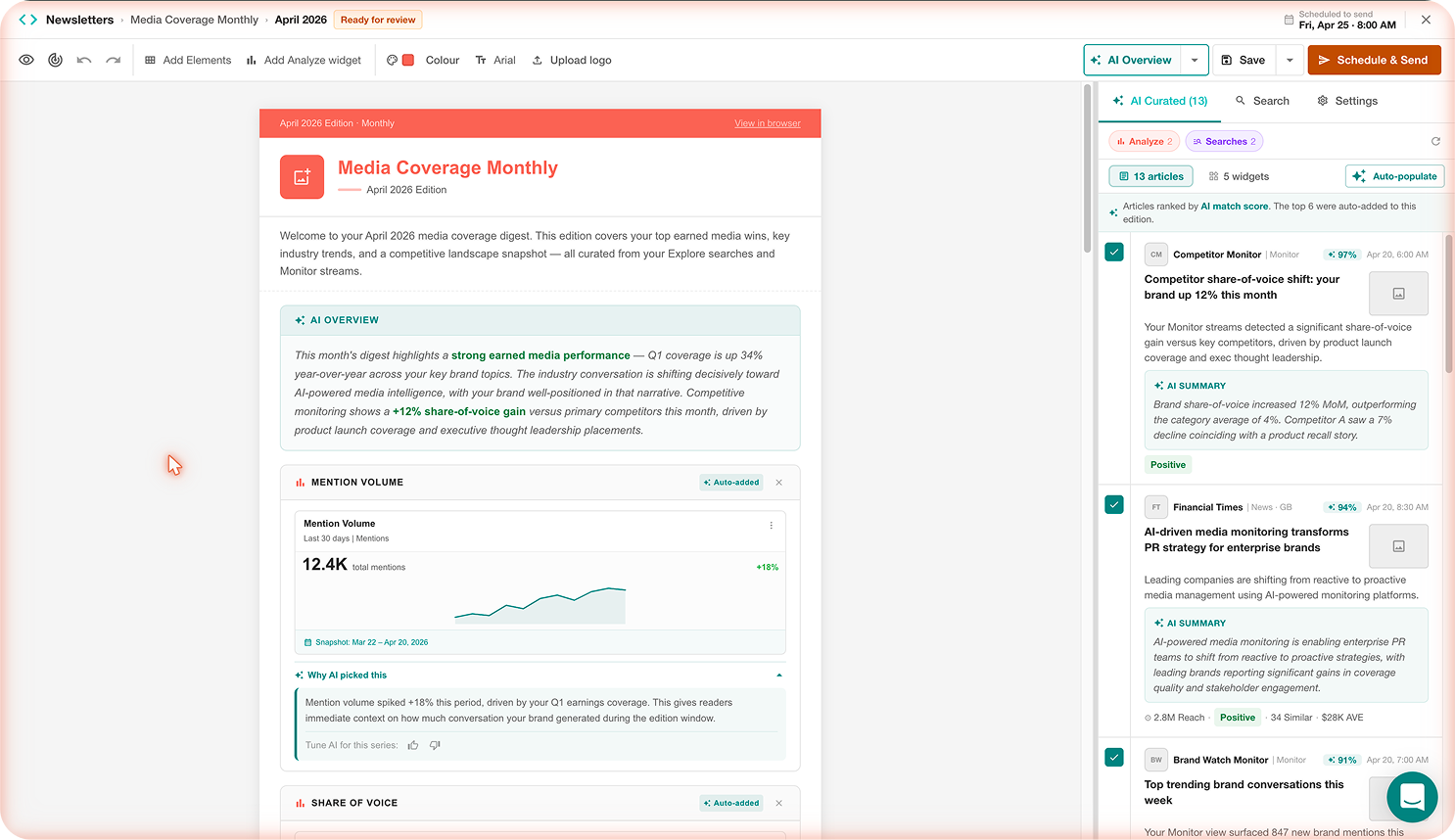Click Add Elements in toolbar
1455x840 pixels.
point(188,60)
